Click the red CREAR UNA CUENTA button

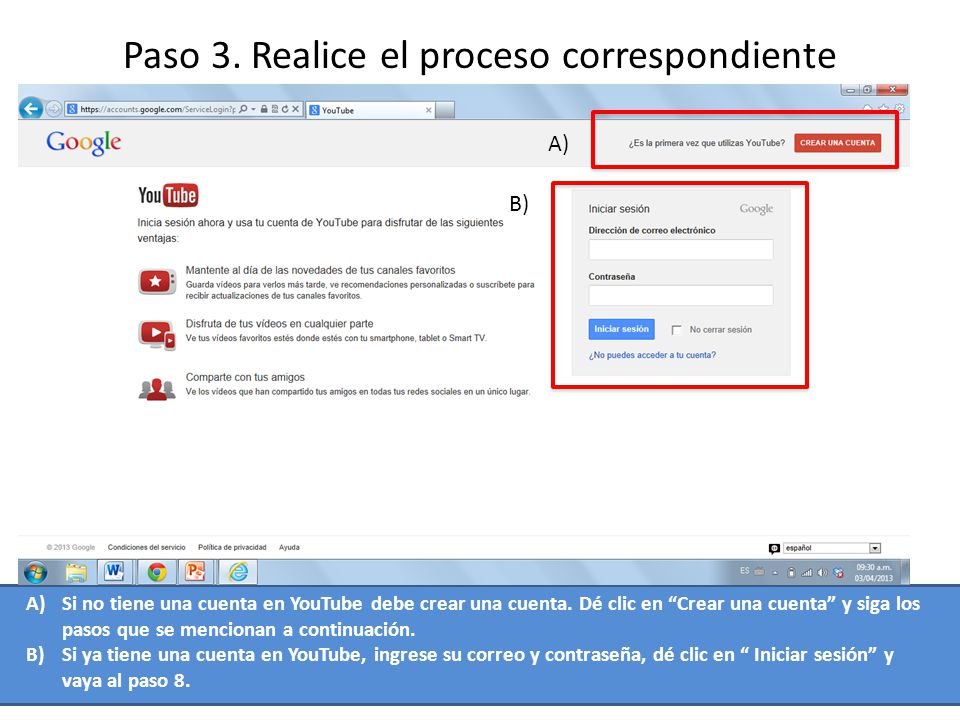tap(838, 143)
